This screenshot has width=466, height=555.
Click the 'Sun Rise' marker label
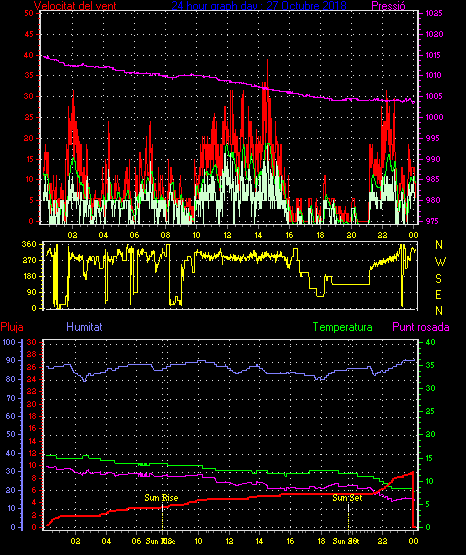click(161, 498)
